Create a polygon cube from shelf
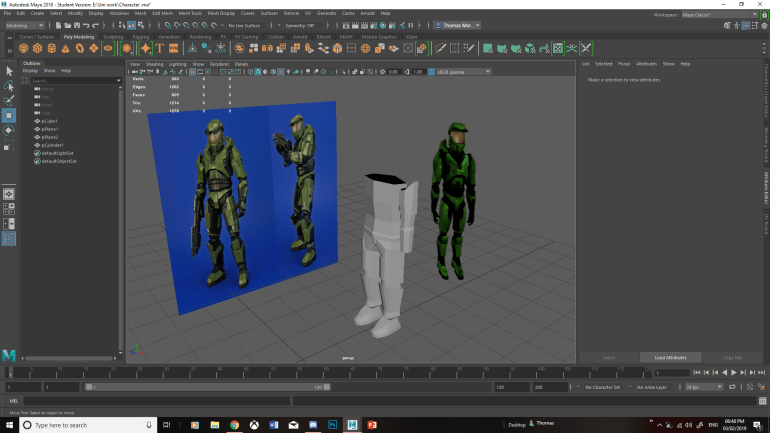The width and height of the screenshot is (770, 433). pos(37,48)
